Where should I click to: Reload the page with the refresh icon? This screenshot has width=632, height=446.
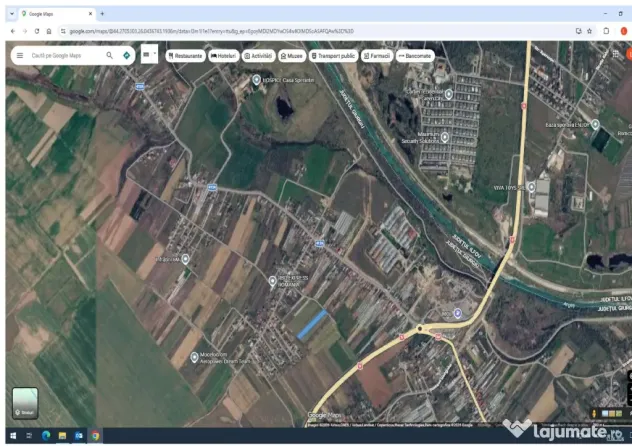37,31
